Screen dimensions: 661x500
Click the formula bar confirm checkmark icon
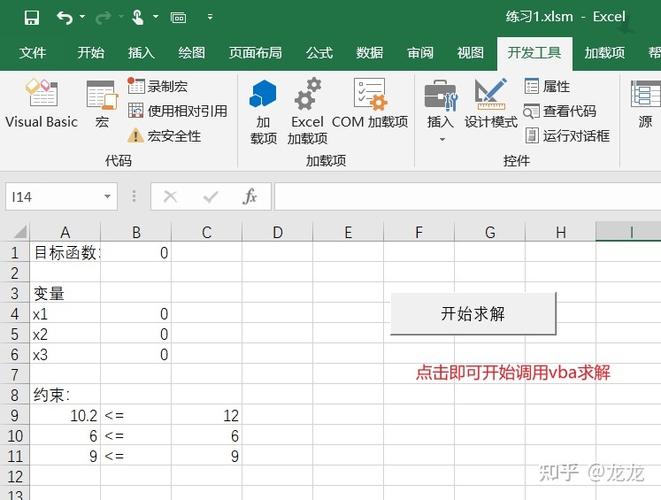(210, 196)
